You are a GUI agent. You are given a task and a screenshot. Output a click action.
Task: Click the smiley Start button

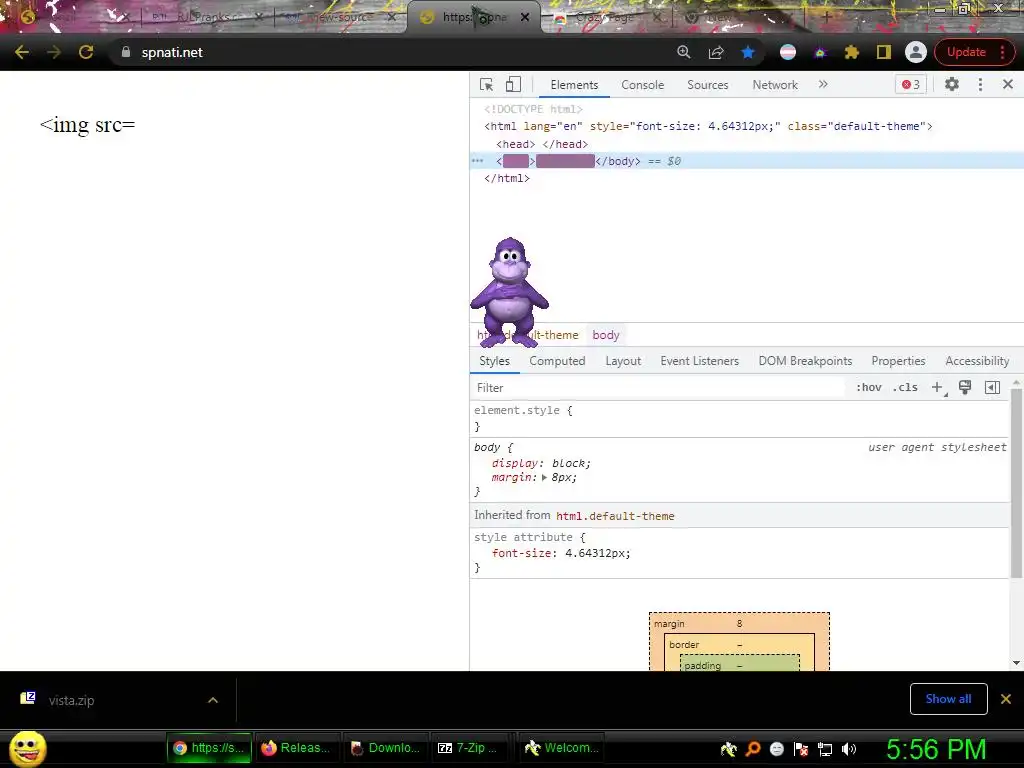tap(28, 748)
